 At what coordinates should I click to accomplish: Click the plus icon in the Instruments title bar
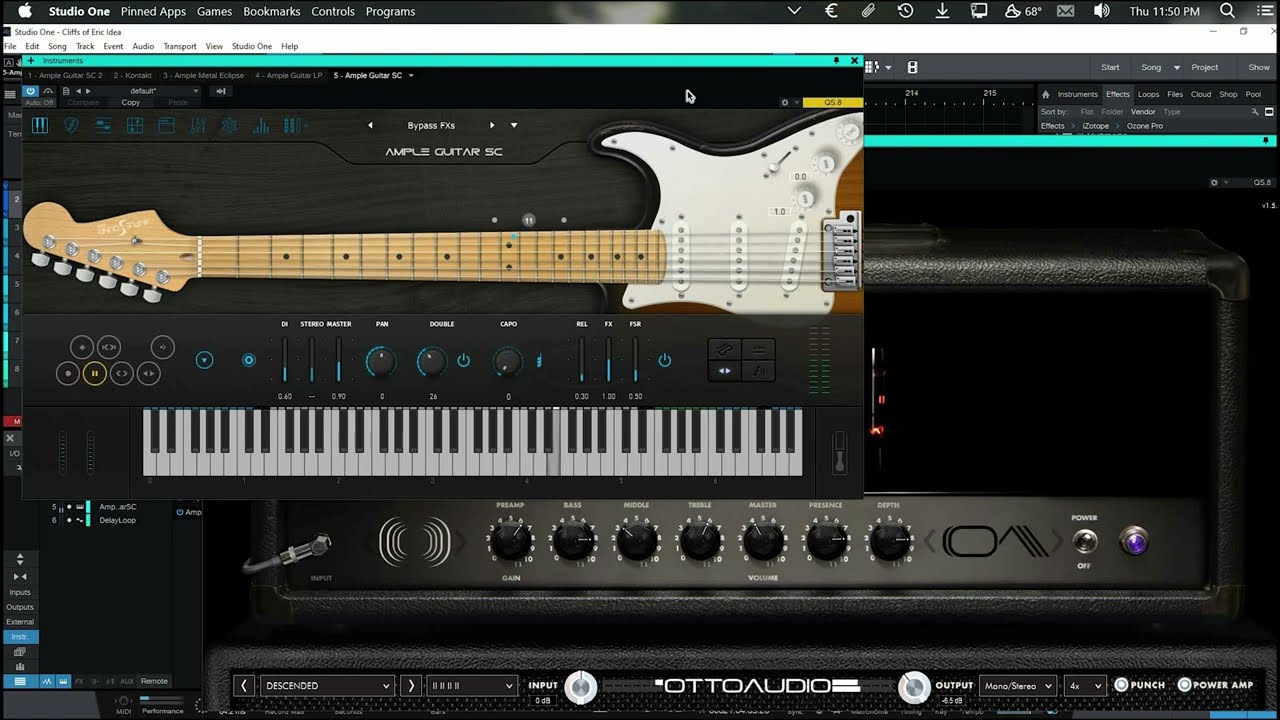pos(31,61)
